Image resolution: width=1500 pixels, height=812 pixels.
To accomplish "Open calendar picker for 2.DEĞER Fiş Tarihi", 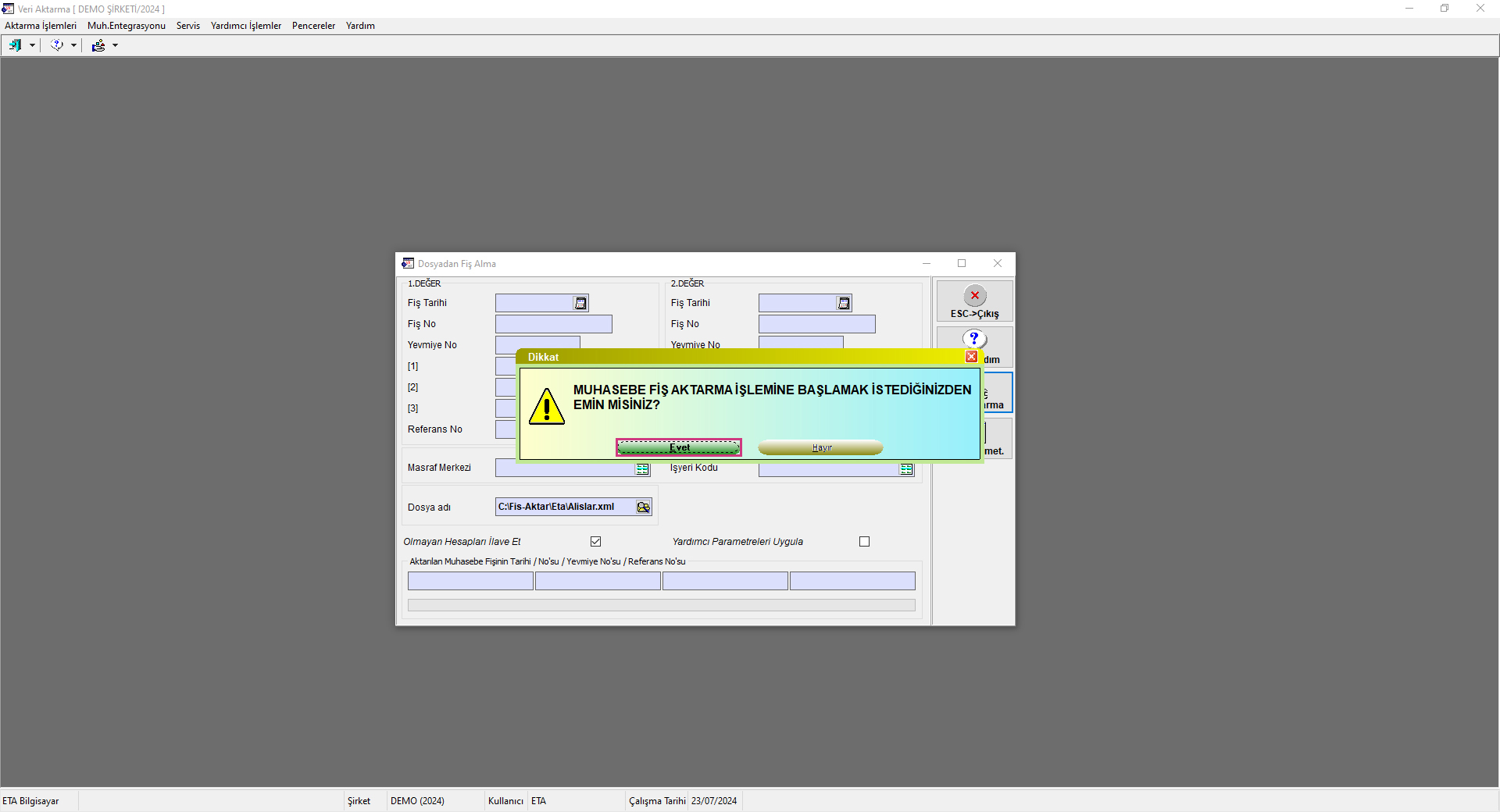I will tap(844, 303).
